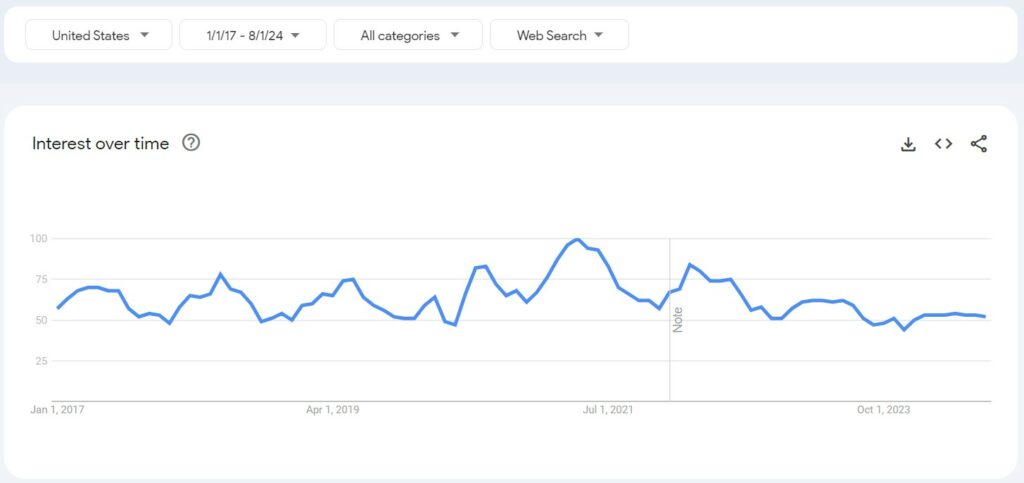Click the 50 value on the y-axis
1024x483 pixels.
click(41, 320)
